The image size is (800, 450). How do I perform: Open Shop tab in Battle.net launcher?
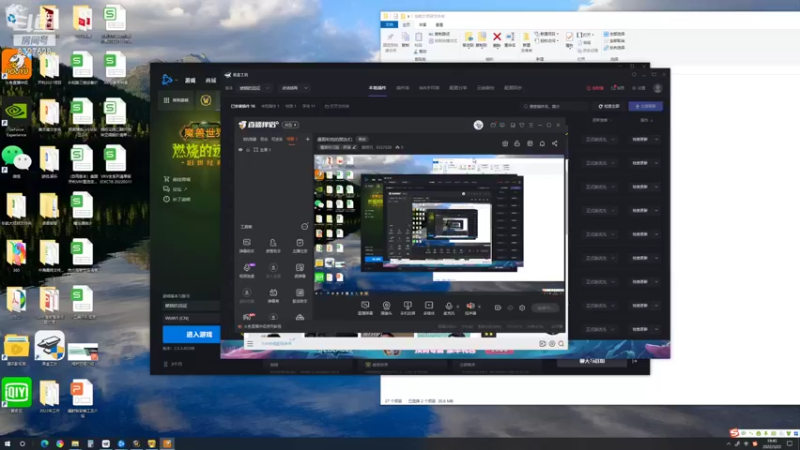coord(211,80)
